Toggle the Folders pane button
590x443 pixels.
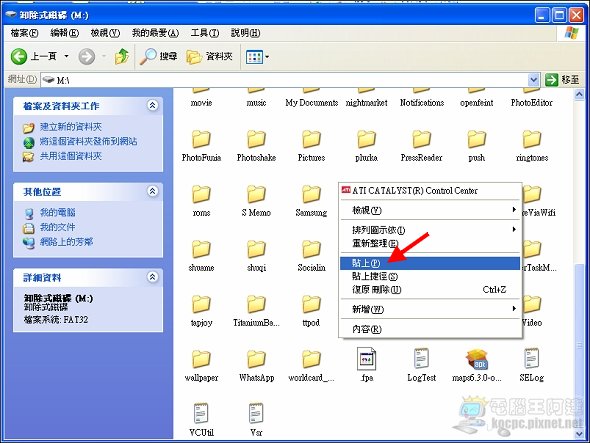(x=210, y=56)
